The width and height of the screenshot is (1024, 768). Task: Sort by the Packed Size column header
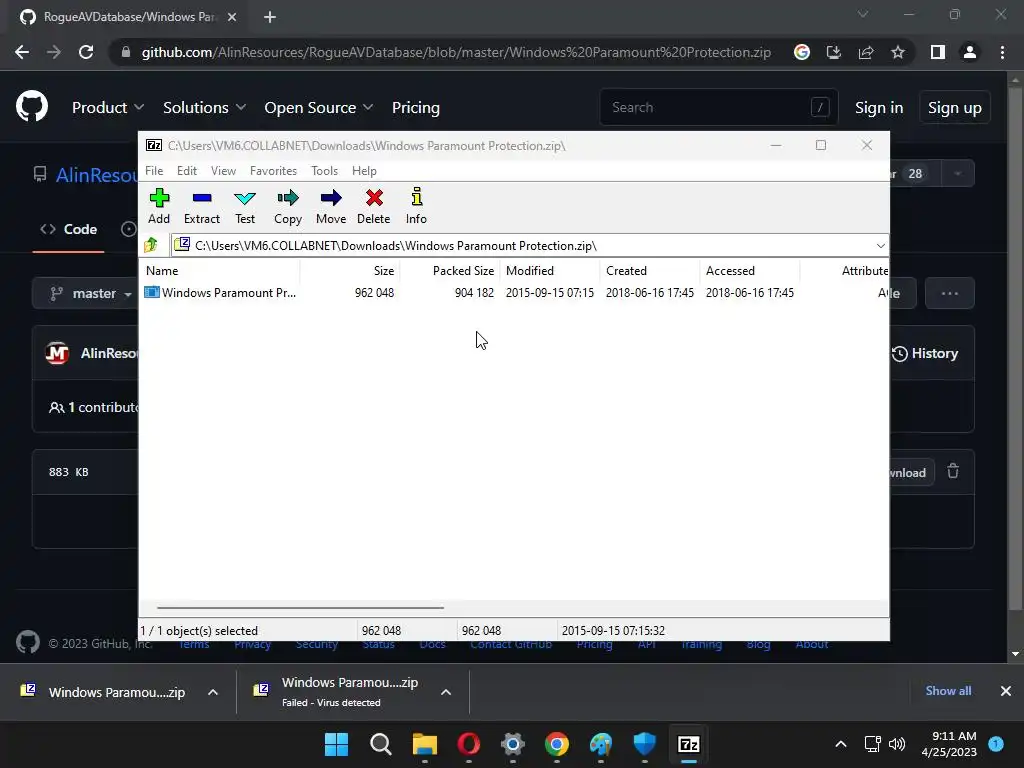[450, 270]
